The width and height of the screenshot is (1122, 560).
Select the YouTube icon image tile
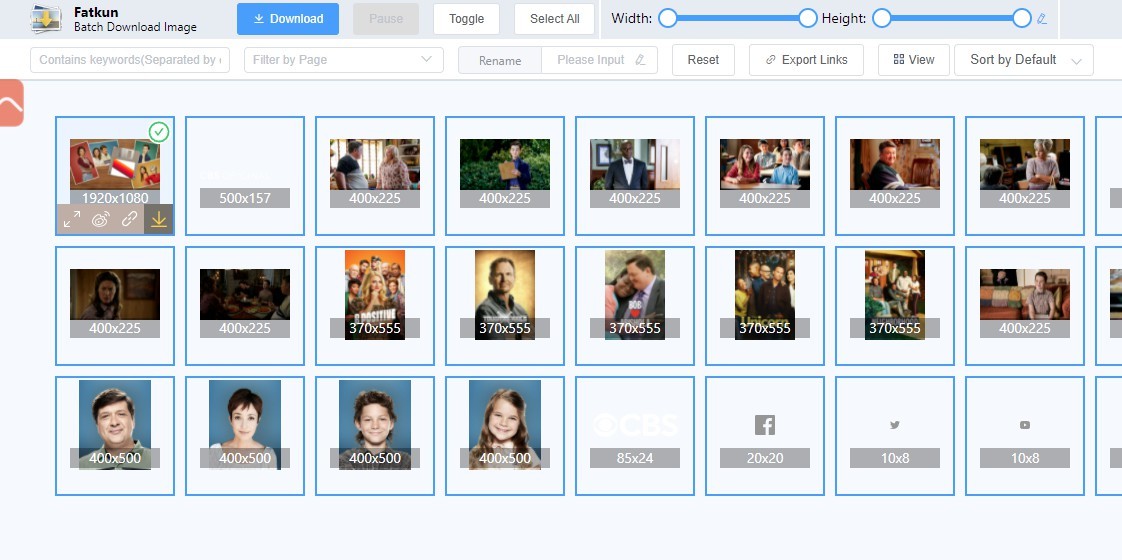(x=1025, y=436)
